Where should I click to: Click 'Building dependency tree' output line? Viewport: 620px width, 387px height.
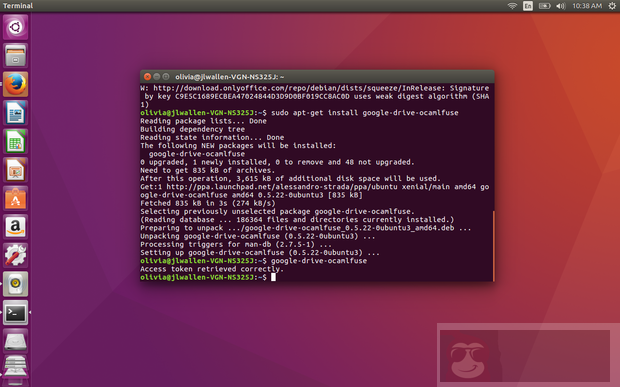[x=193, y=129]
